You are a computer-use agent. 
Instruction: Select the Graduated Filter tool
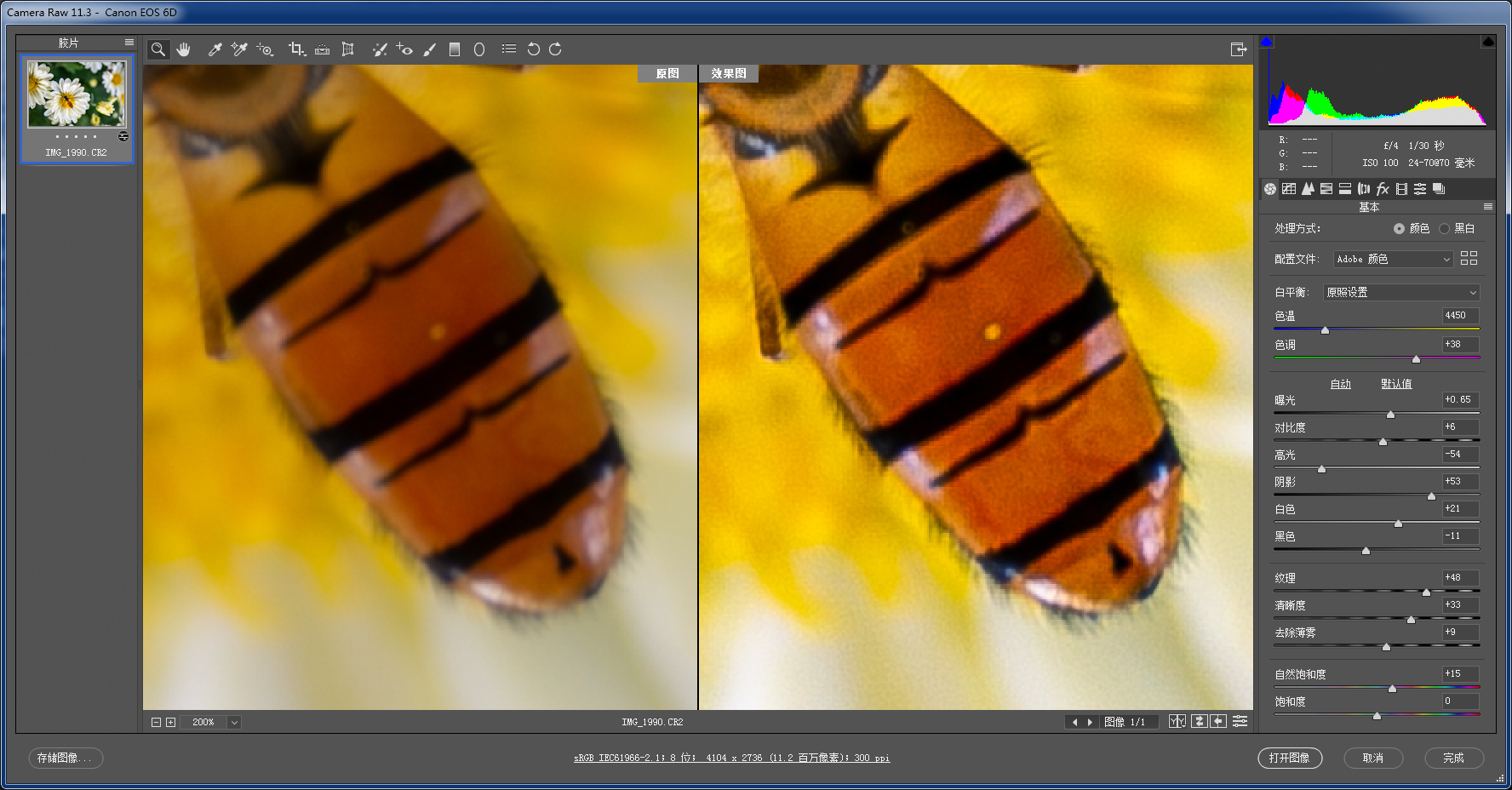pyautogui.click(x=455, y=49)
